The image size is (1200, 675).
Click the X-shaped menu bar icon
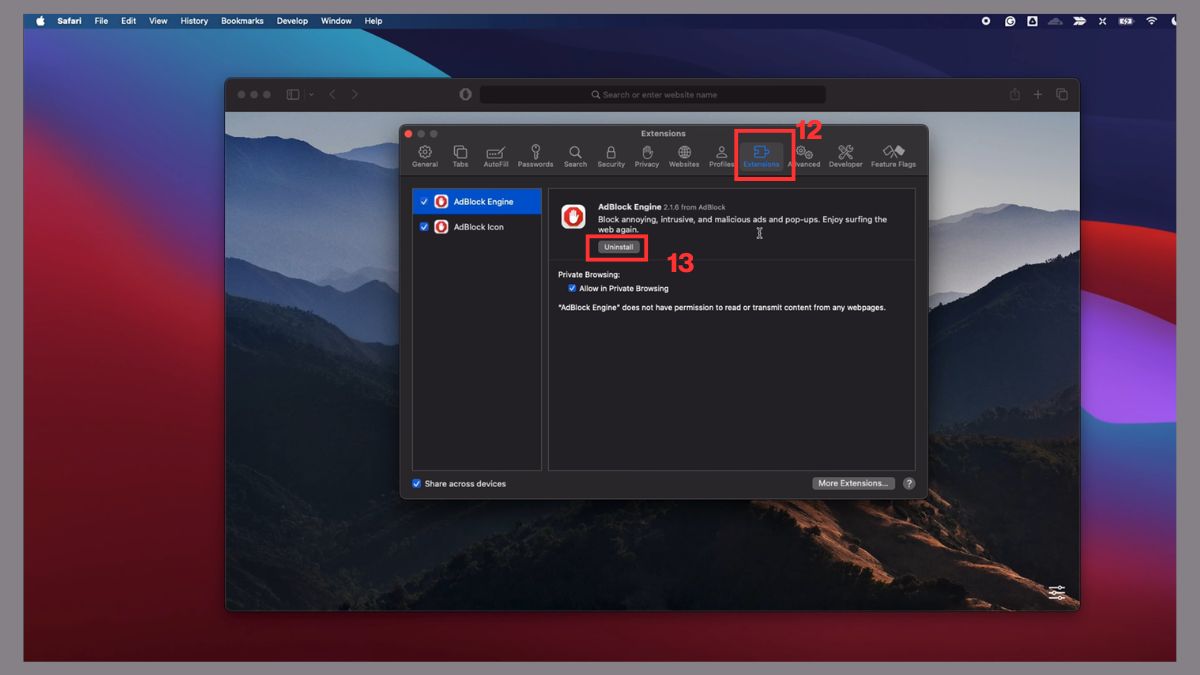1103,21
